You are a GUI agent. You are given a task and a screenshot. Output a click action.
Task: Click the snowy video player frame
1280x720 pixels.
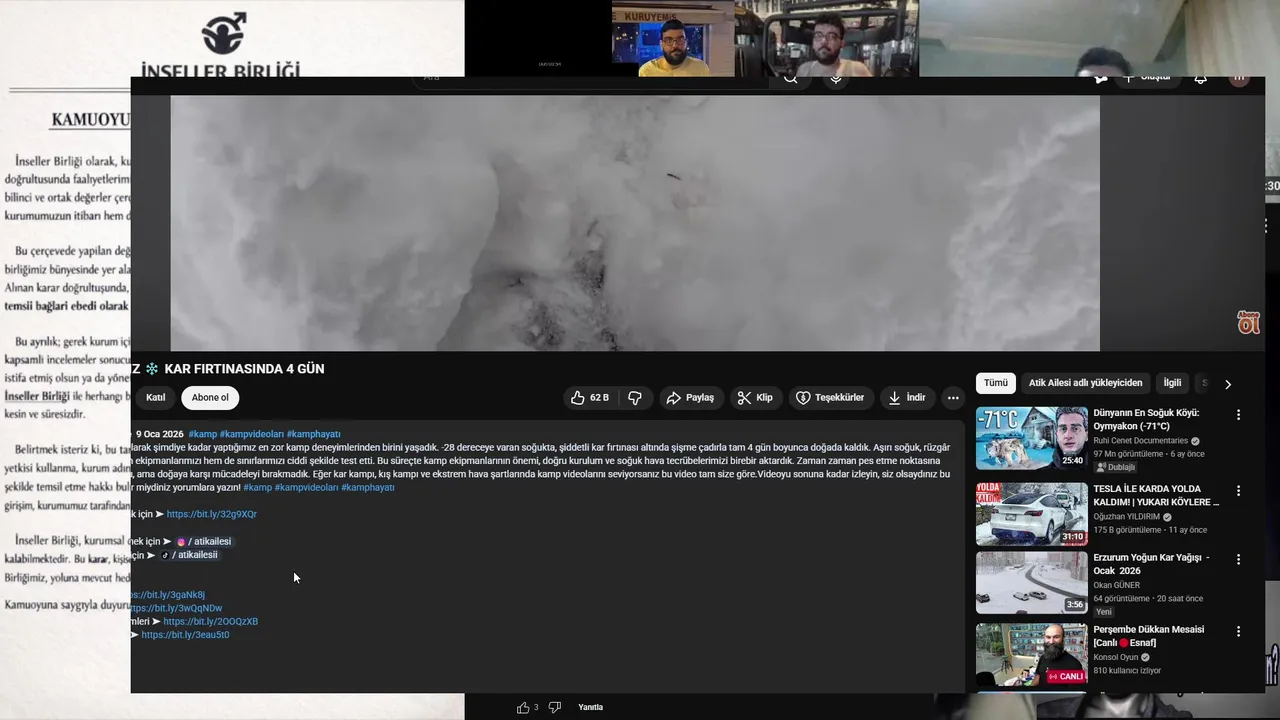pos(635,223)
